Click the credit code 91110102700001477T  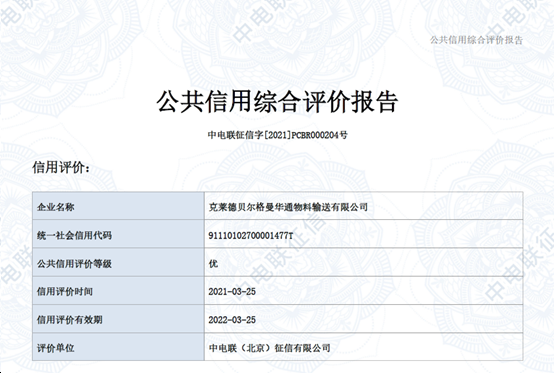coord(251,236)
